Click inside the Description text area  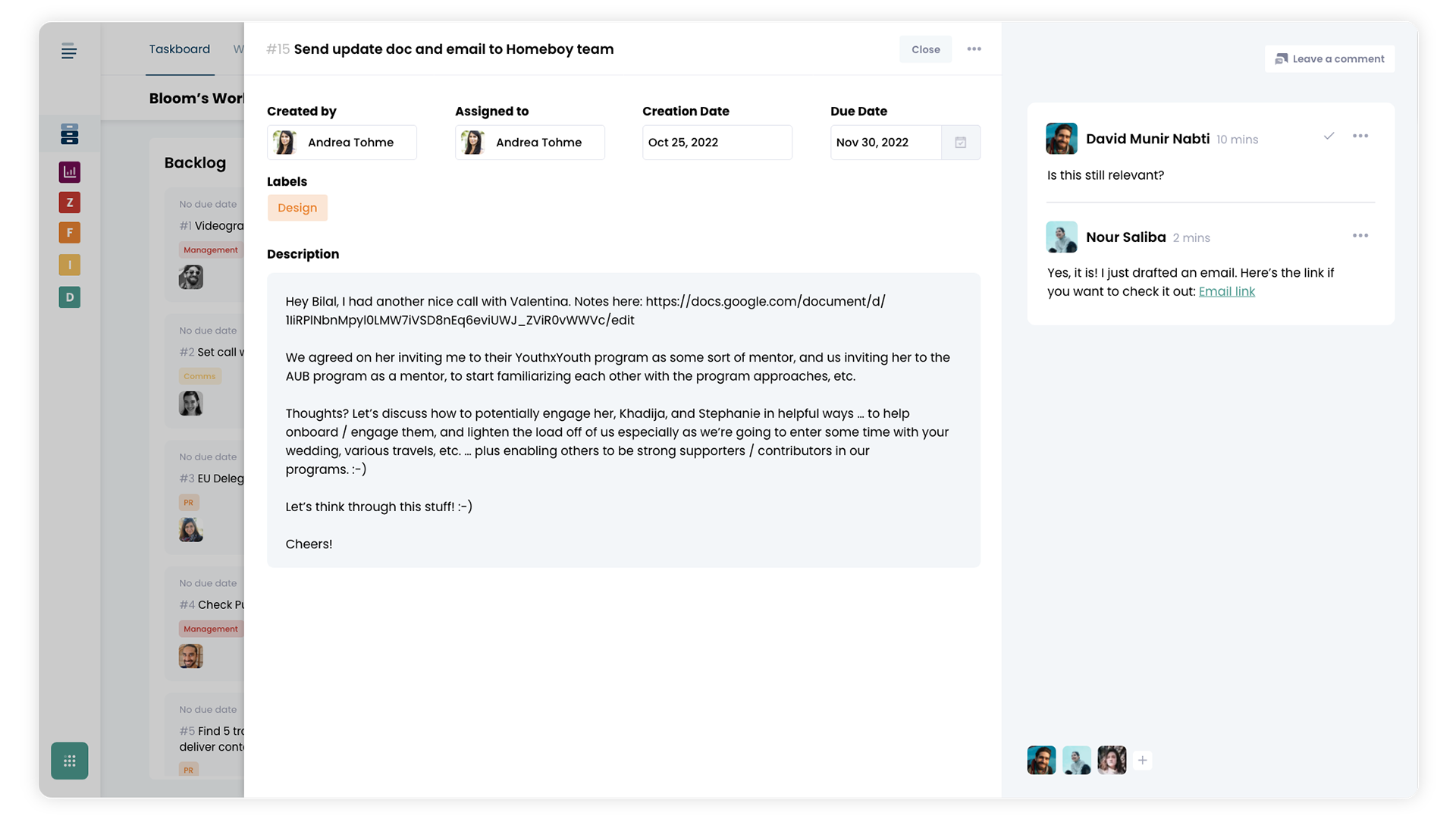(x=623, y=420)
